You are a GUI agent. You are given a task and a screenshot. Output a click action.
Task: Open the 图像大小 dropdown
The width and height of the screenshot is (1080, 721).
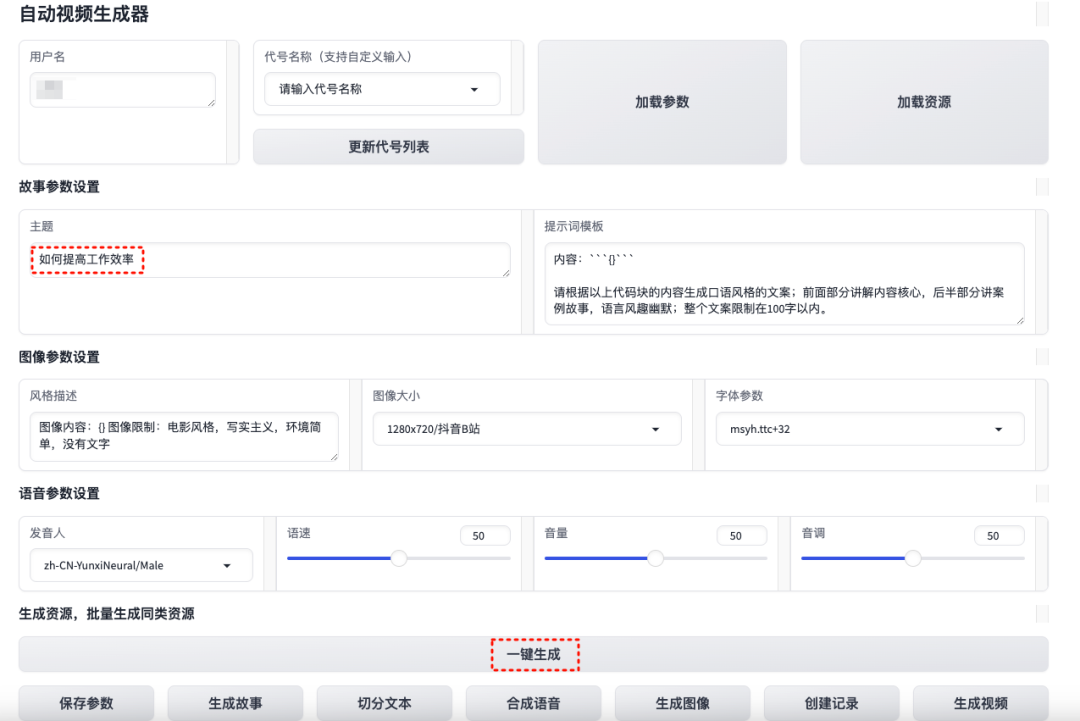(527, 429)
